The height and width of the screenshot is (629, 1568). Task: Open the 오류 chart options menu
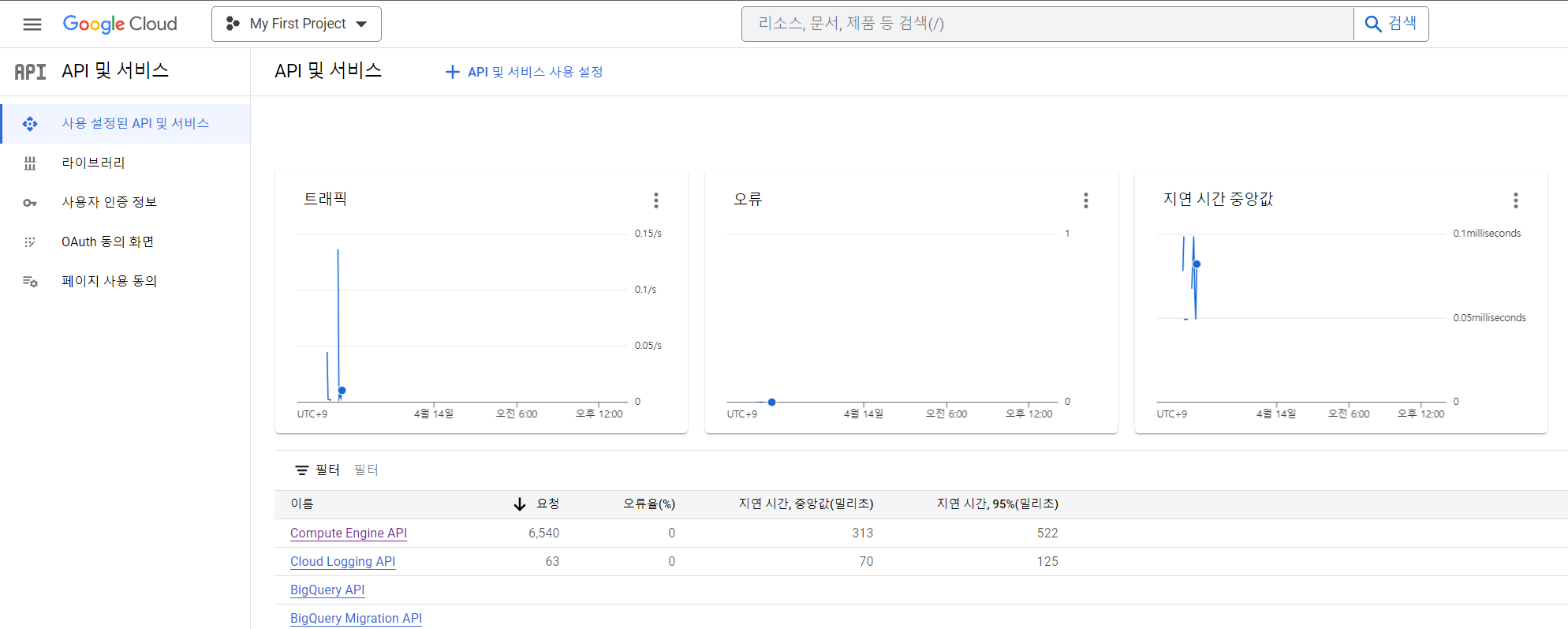(1086, 200)
